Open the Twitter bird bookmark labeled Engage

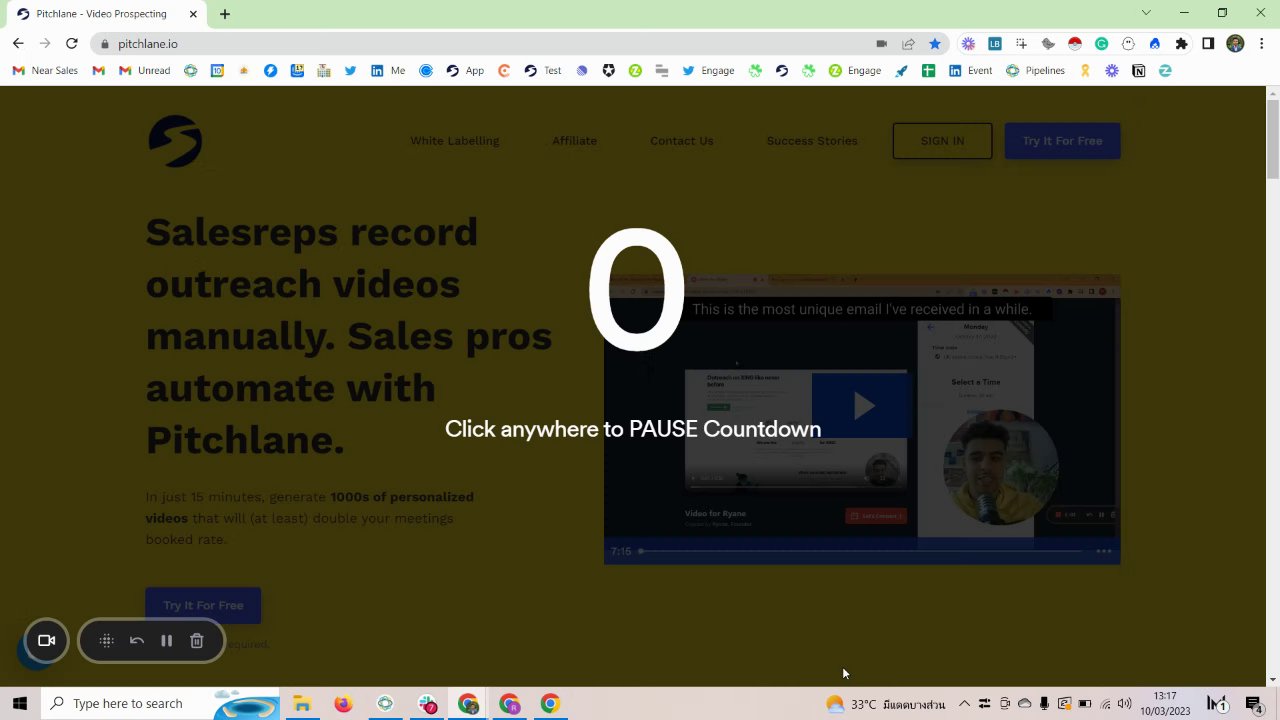[708, 71]
